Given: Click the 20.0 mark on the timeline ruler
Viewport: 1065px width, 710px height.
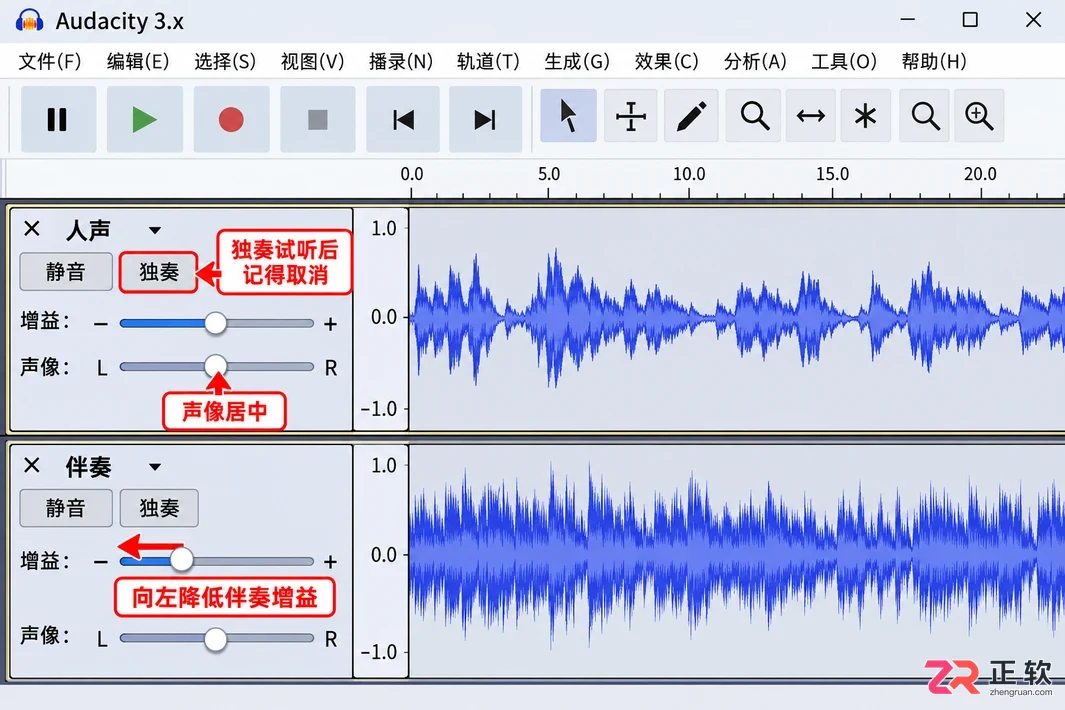Looking at the screenshot, I should [x=980, y=174].
